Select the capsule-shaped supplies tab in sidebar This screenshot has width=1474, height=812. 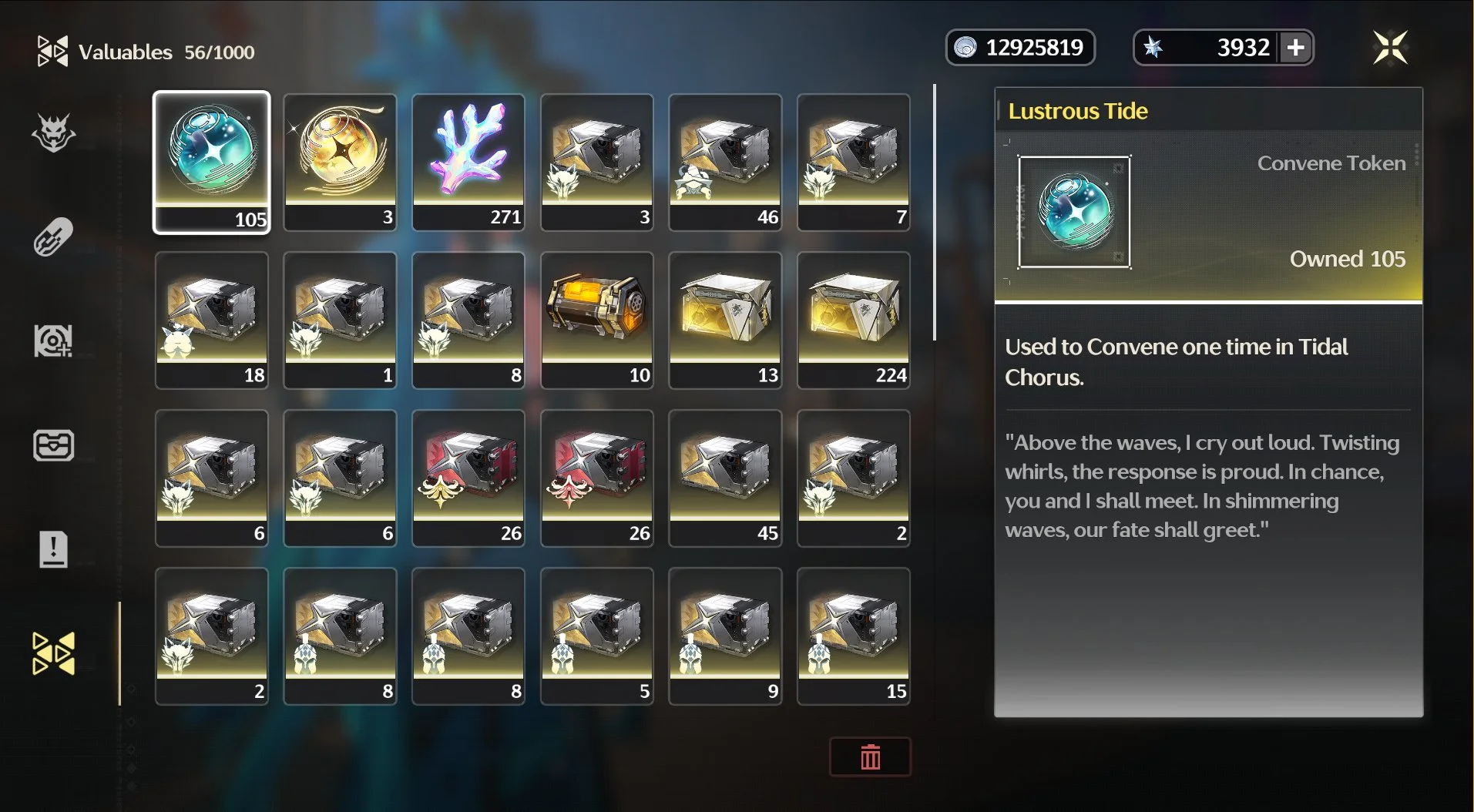pos(53,237)
